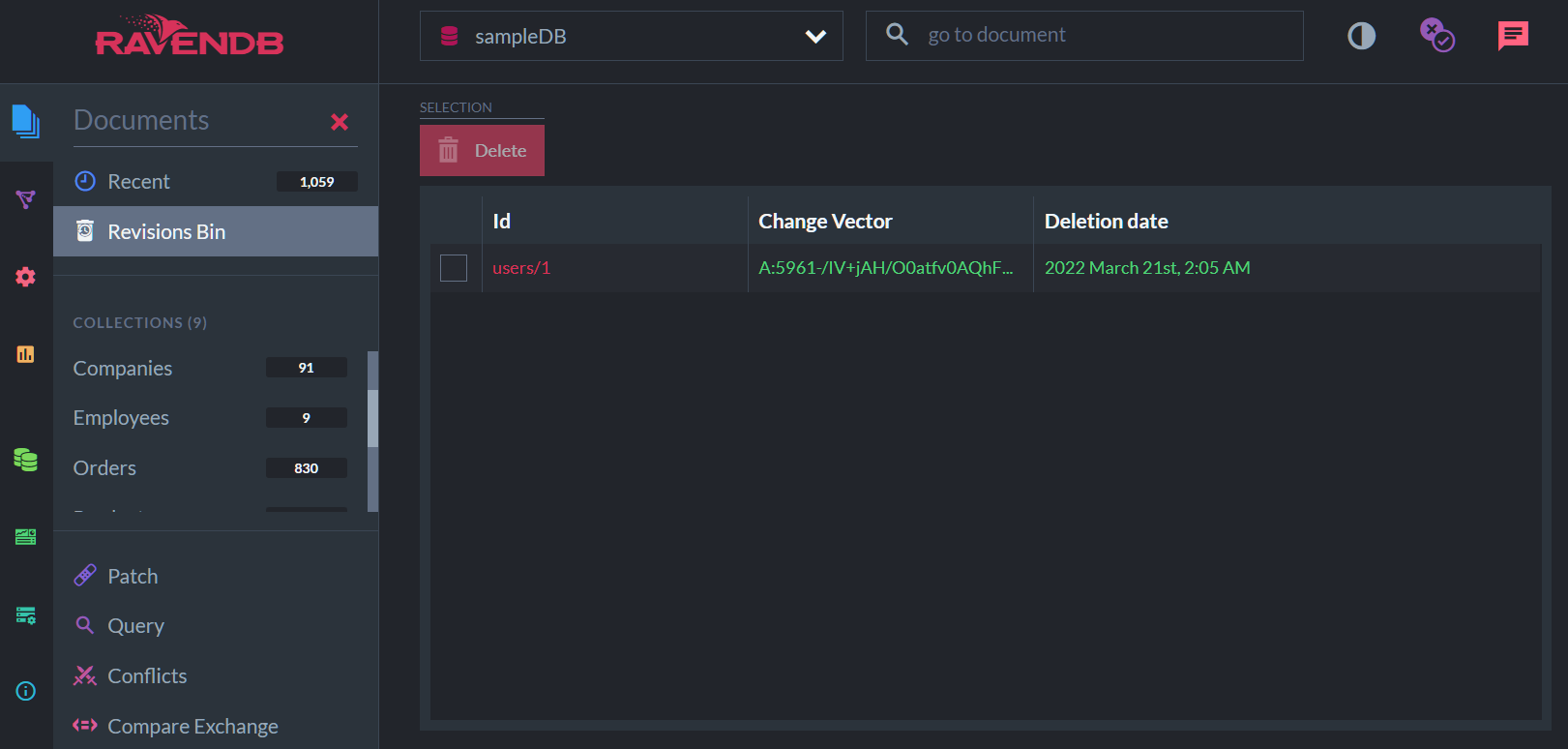
Task: Open the cluster status icon in the header
Action: coord(1436,36)
